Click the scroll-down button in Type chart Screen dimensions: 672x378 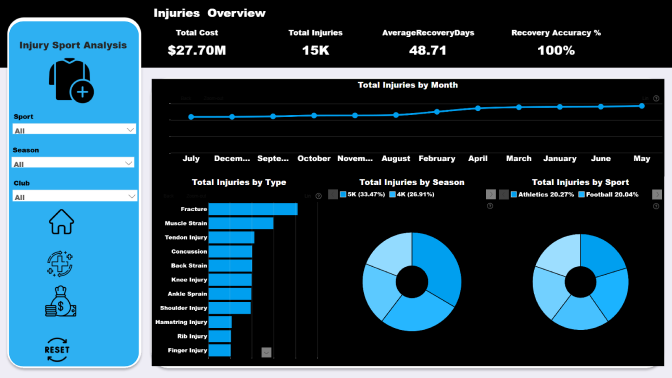coord(266,352)
